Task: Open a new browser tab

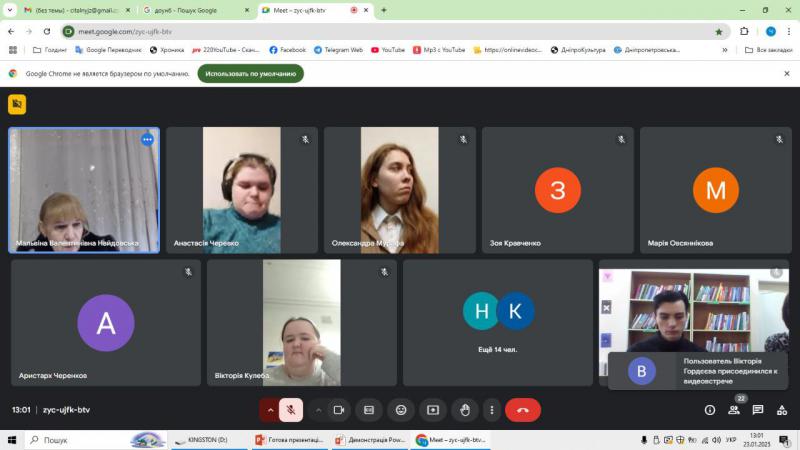Action: (x=384, y=10)
